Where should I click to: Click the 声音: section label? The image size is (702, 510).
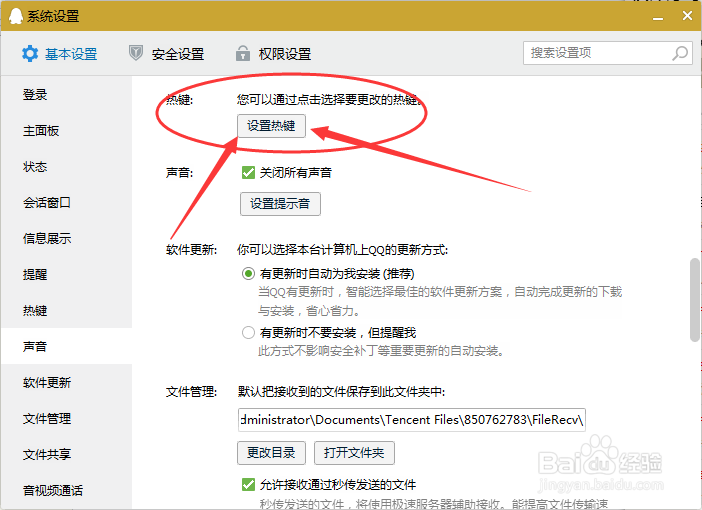pos(180,172)
